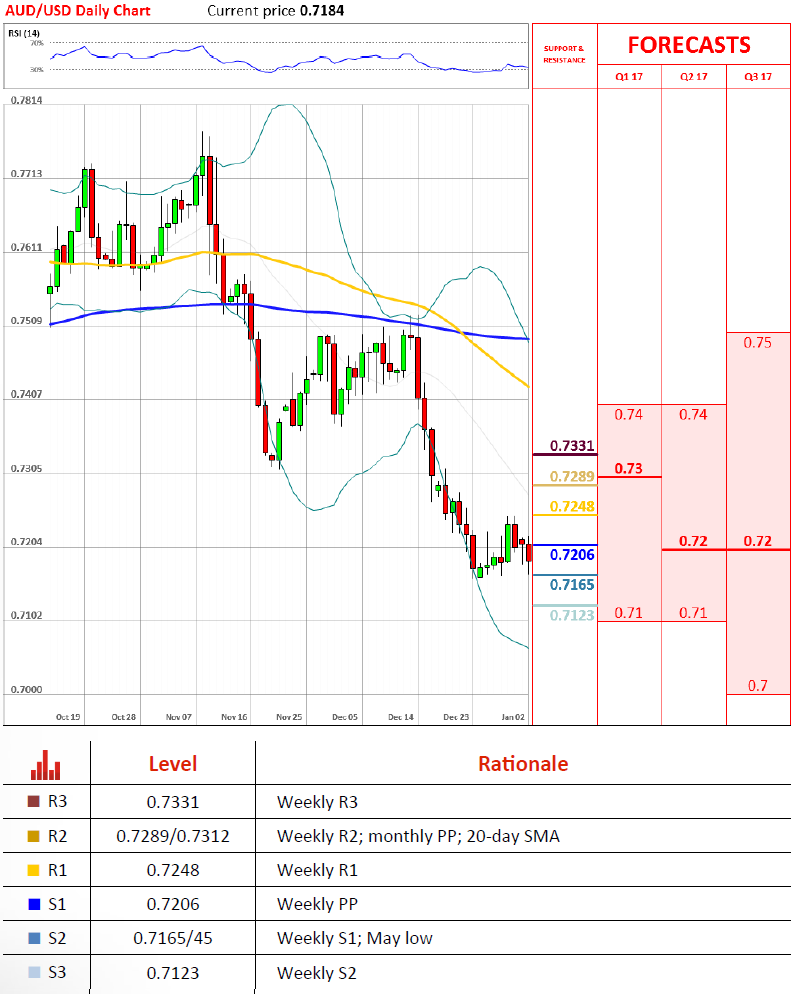797x994 pixels.
Task: Click the 0.7248 resistance level label
Action: coord(572,507)
